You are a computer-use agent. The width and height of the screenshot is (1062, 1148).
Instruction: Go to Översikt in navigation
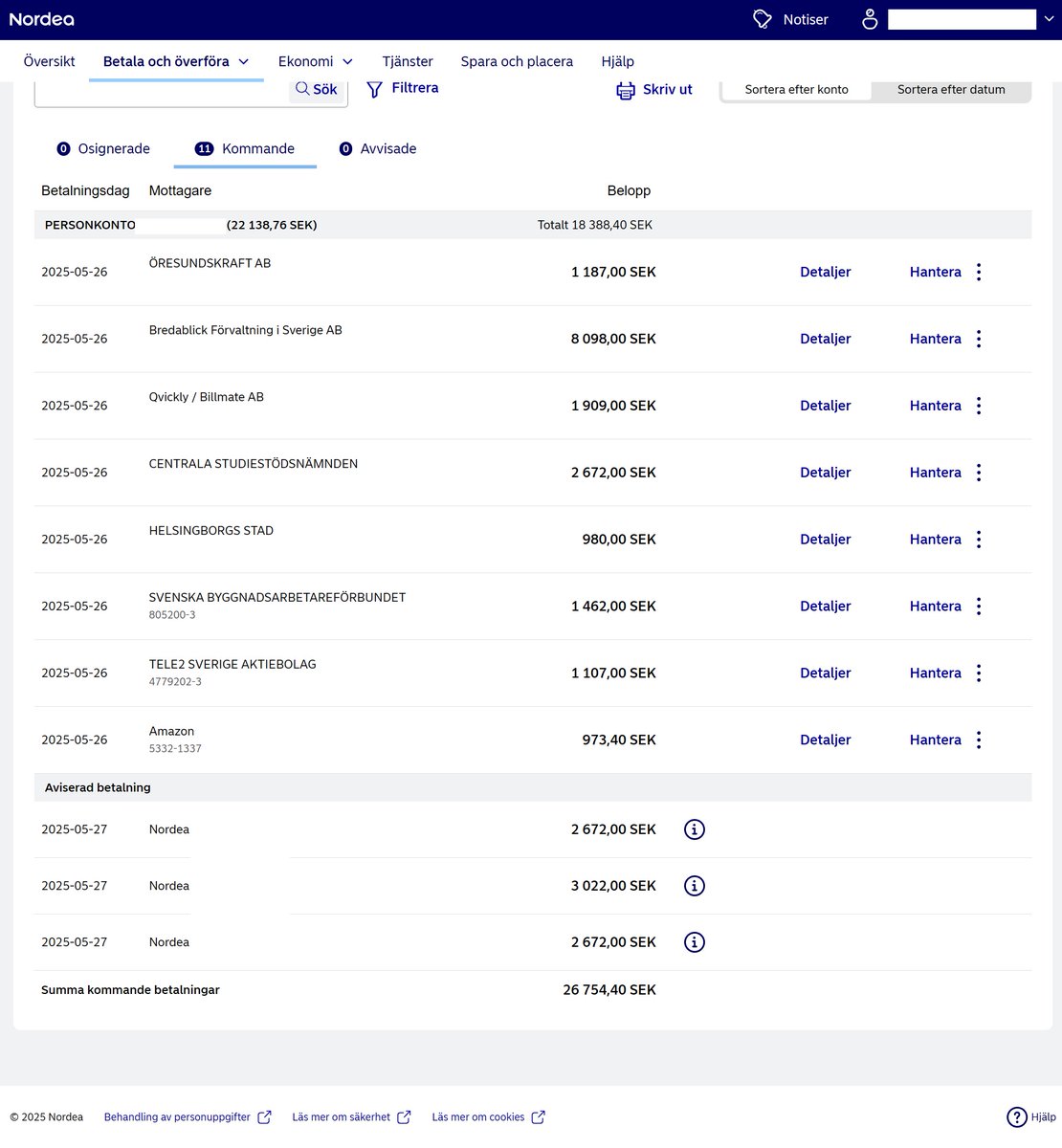pyautogui.click(x=49, y=61)
